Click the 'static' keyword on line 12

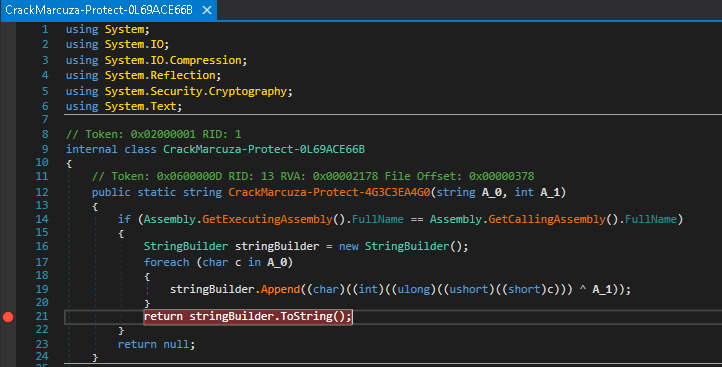coord(157,192)
